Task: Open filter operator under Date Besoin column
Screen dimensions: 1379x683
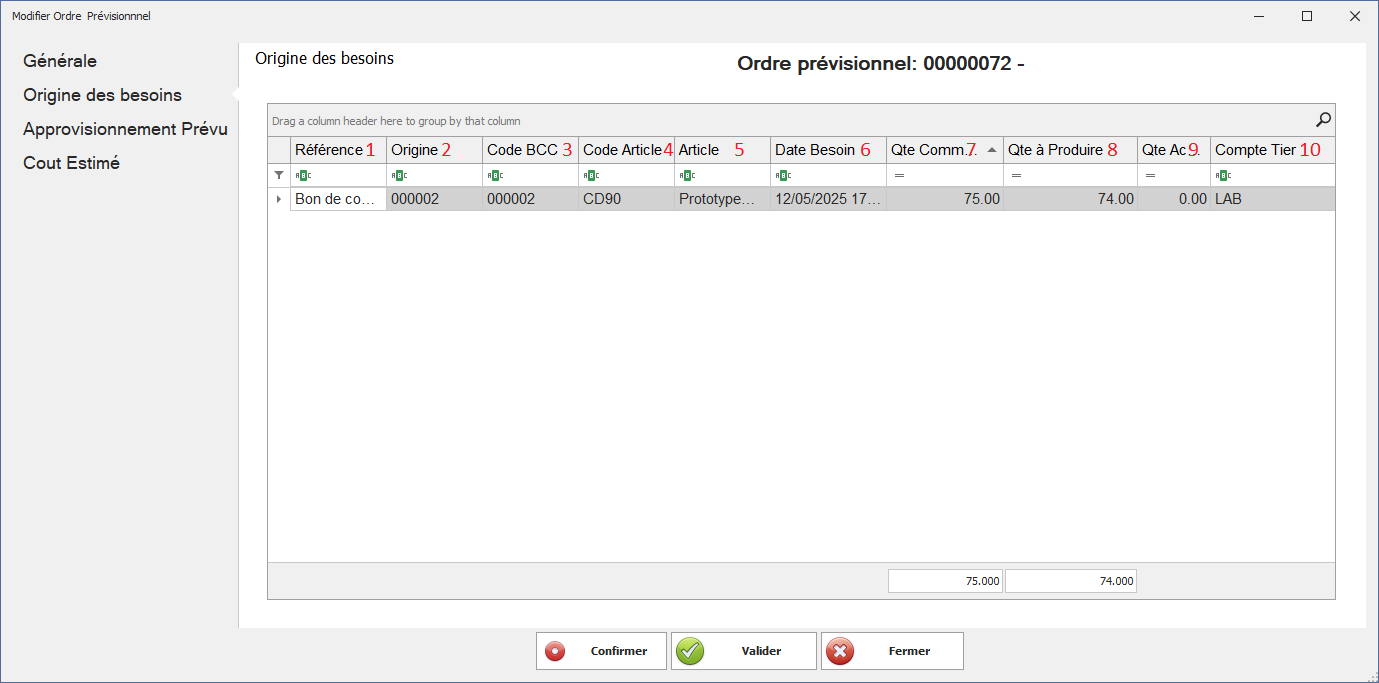Action: tap(782, 175)
